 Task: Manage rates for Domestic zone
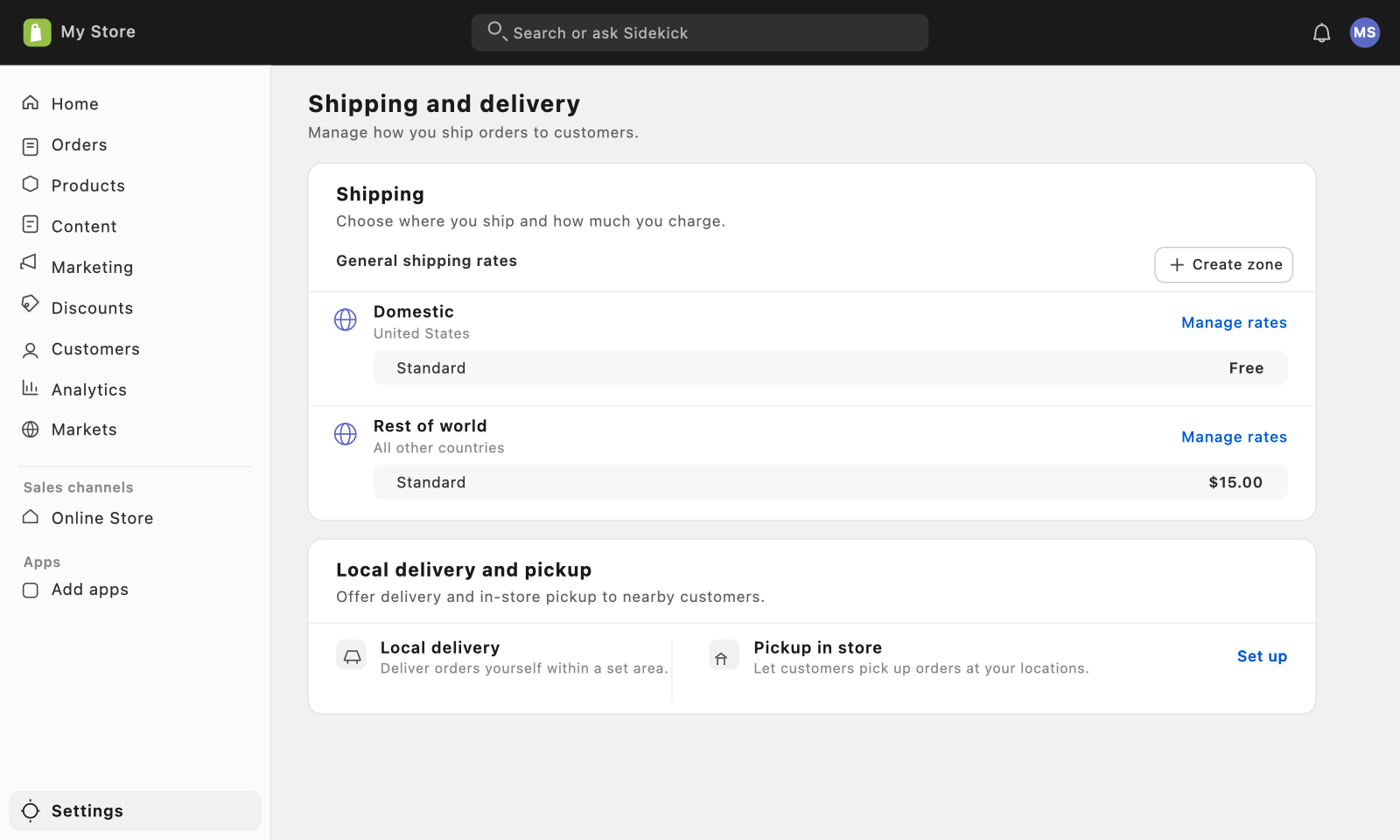1234,323
